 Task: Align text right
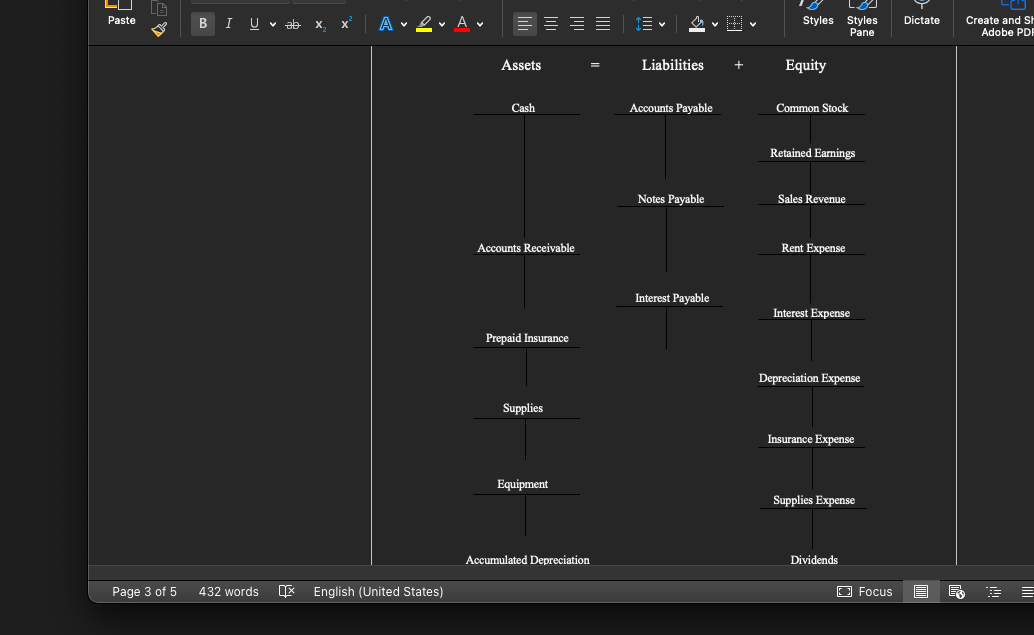[x=577, y=24]
